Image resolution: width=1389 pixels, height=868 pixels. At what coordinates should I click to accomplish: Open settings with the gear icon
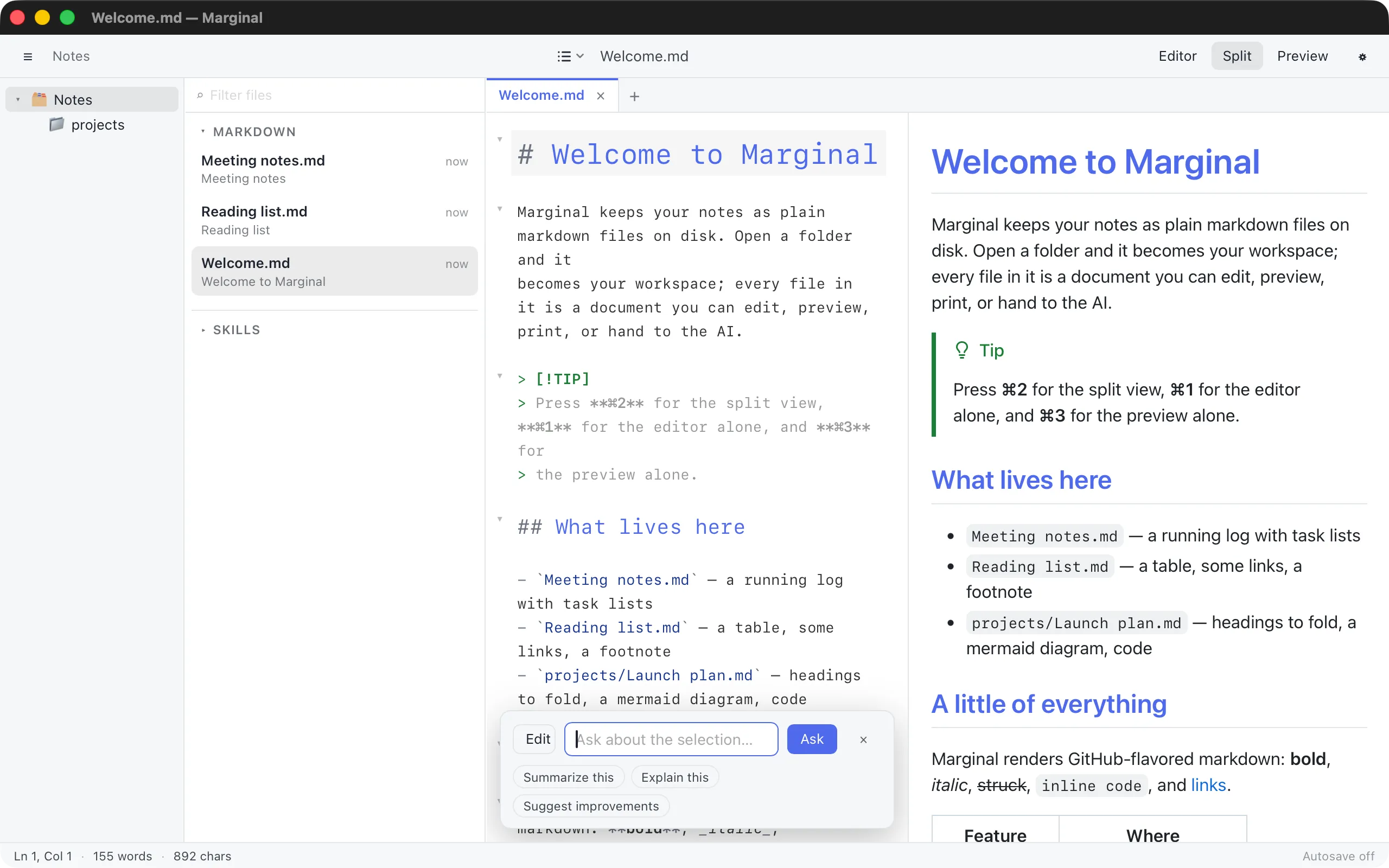point(1362,56)
